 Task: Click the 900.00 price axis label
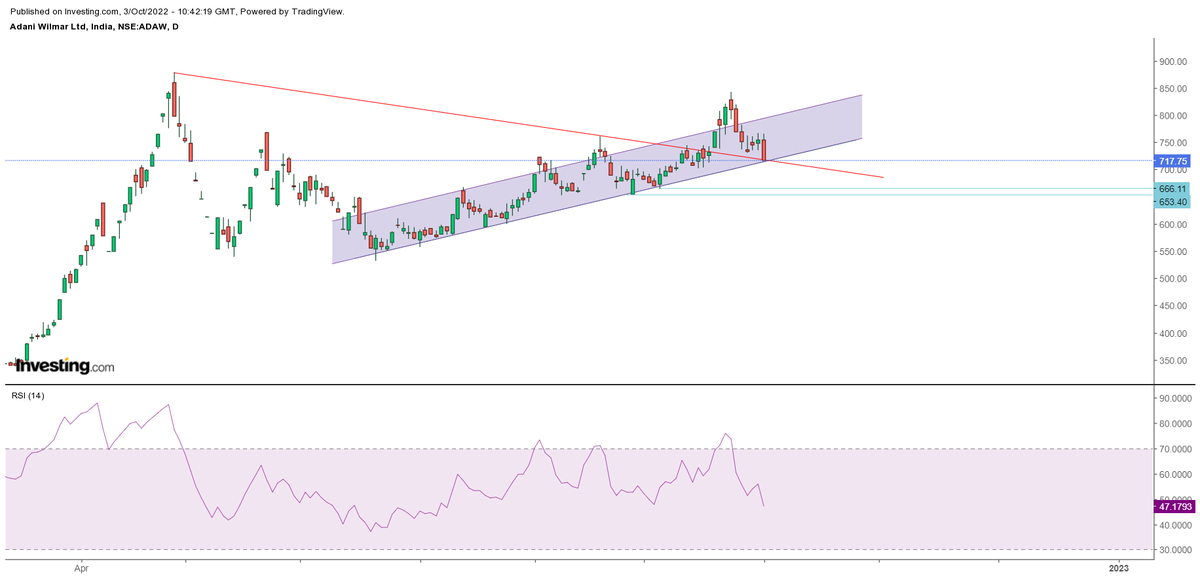[1172, 61]
